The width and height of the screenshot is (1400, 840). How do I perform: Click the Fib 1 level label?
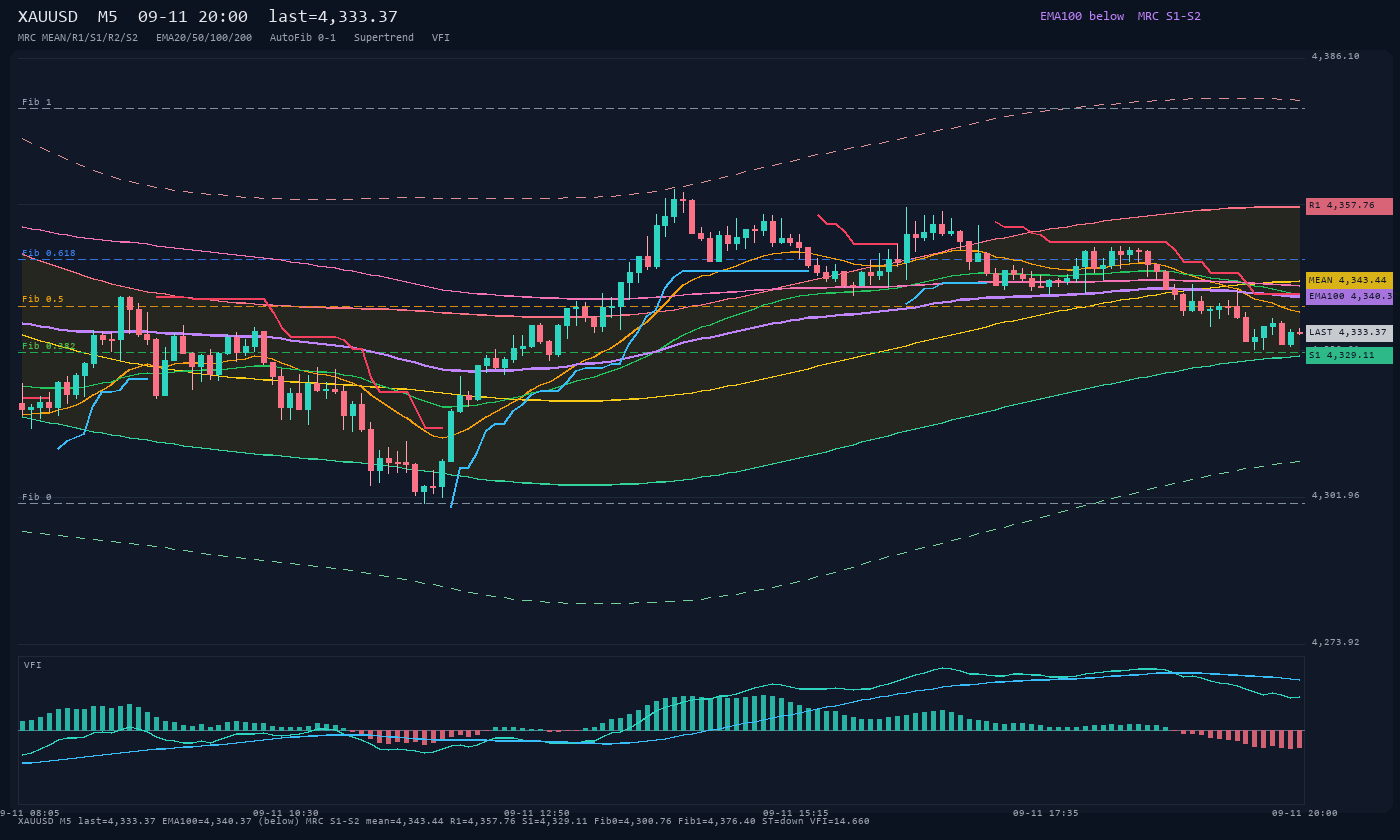pyautogui.click(x=37, y=102)
